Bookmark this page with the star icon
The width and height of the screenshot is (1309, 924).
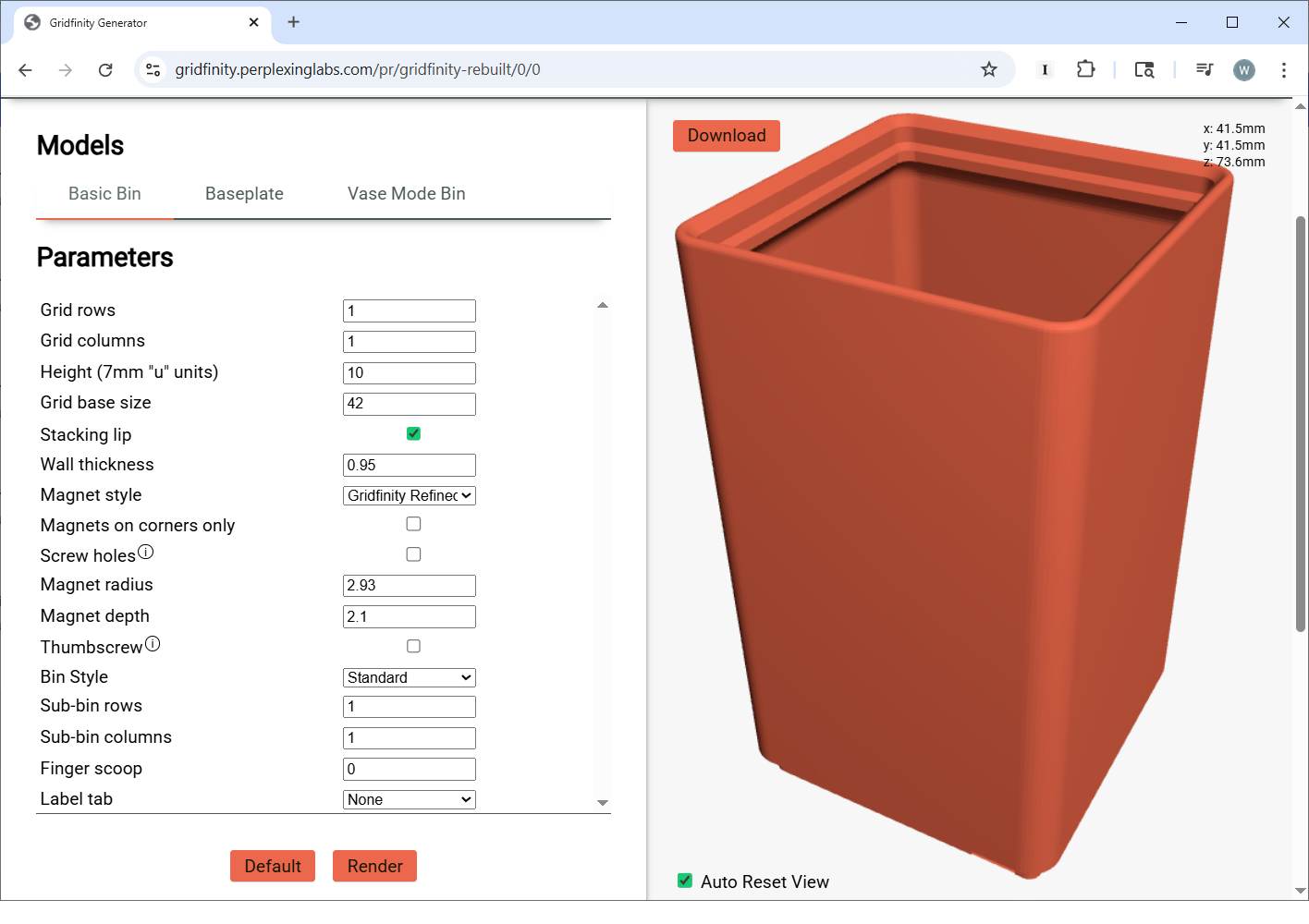(x=989, y=69)
